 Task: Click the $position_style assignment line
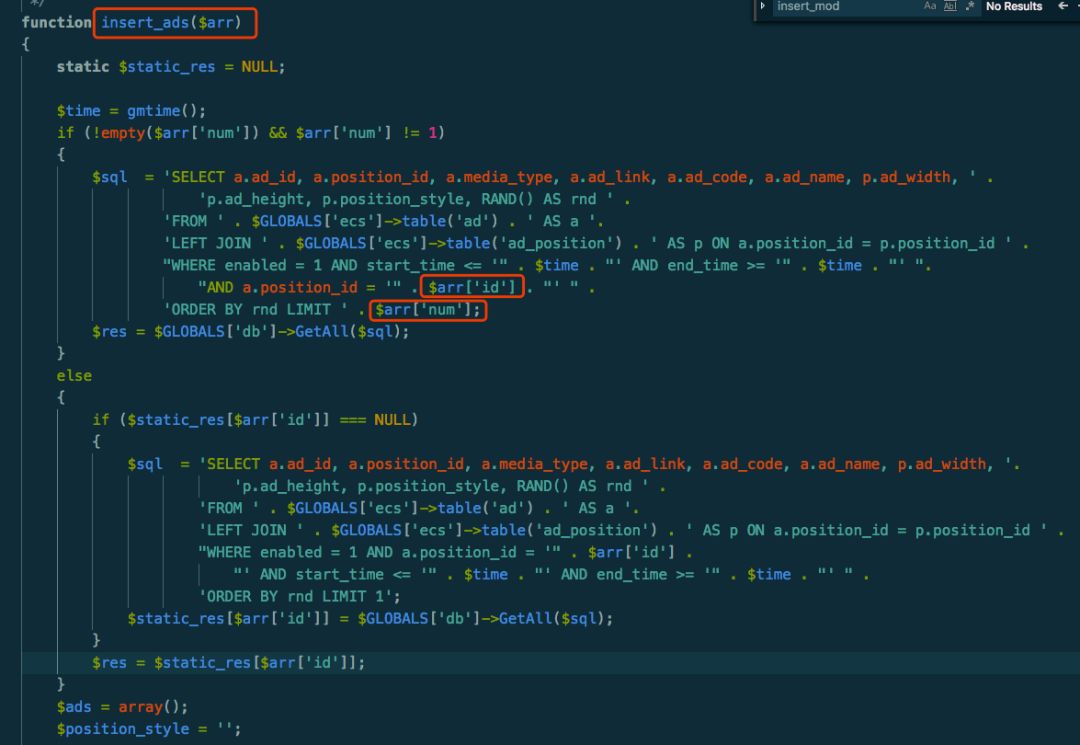coord(148,729)
